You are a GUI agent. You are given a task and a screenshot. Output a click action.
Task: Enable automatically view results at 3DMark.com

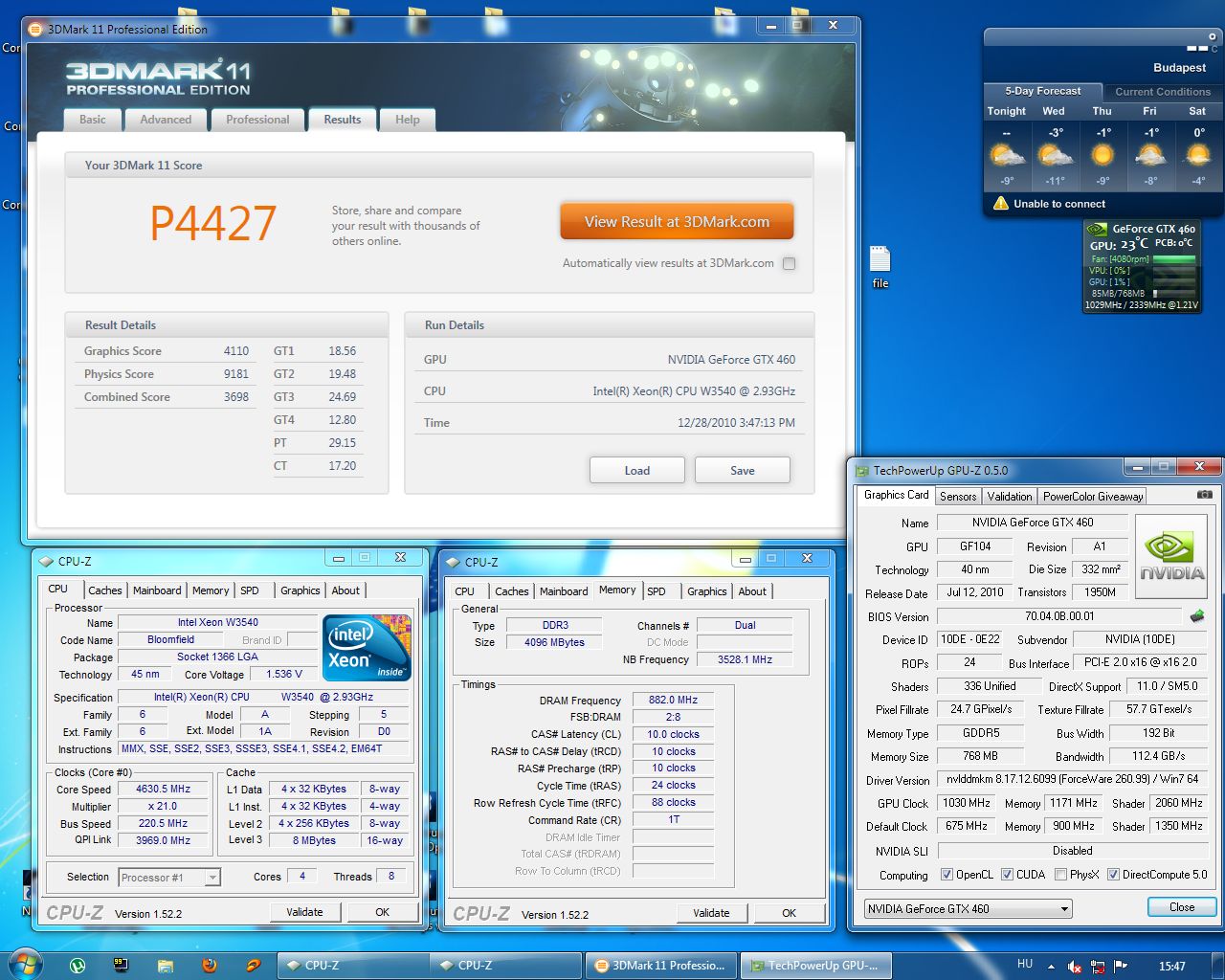(789, 263)
